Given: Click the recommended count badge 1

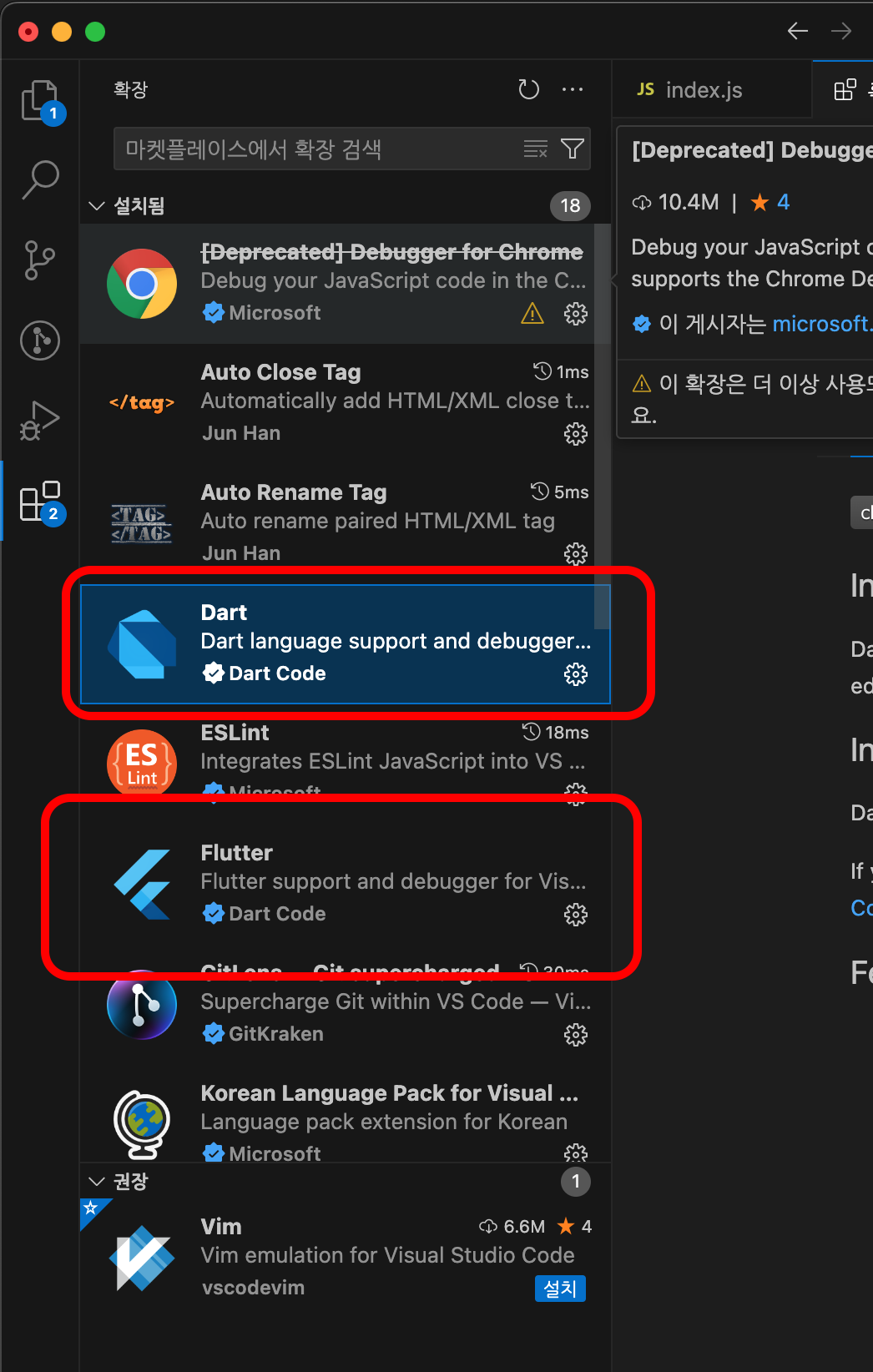Looking at the screenshot, I should click(576, 1182).
